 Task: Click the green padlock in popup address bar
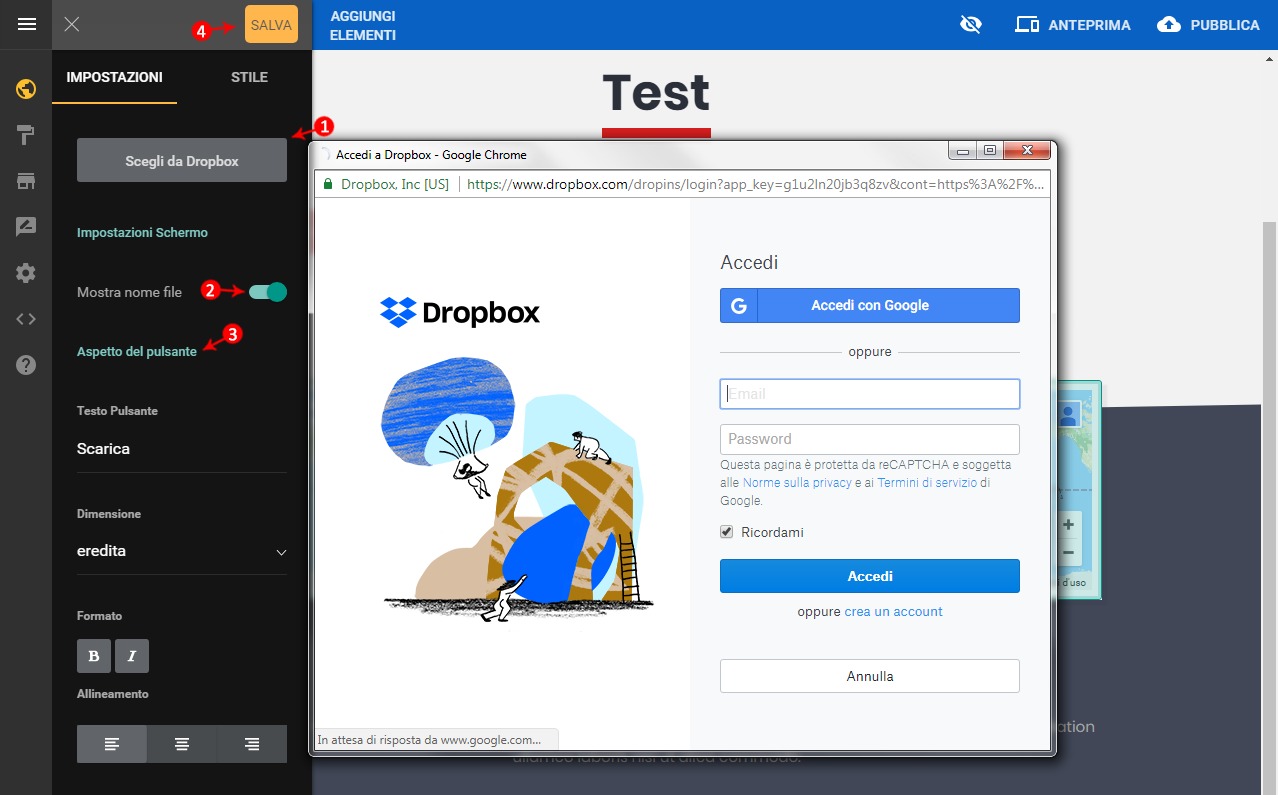coord(326,184)
